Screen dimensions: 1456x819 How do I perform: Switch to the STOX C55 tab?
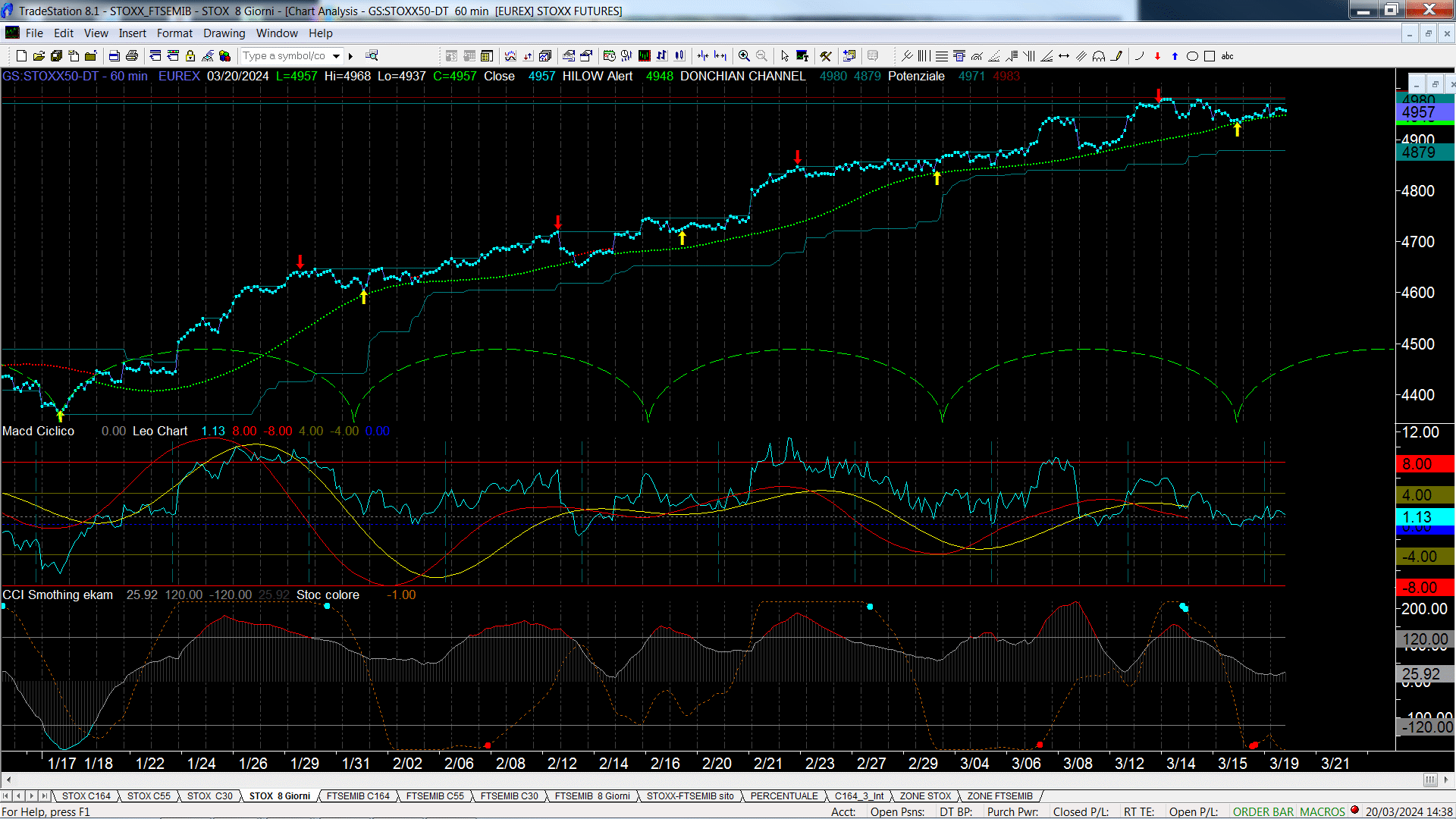click(149, 796)
